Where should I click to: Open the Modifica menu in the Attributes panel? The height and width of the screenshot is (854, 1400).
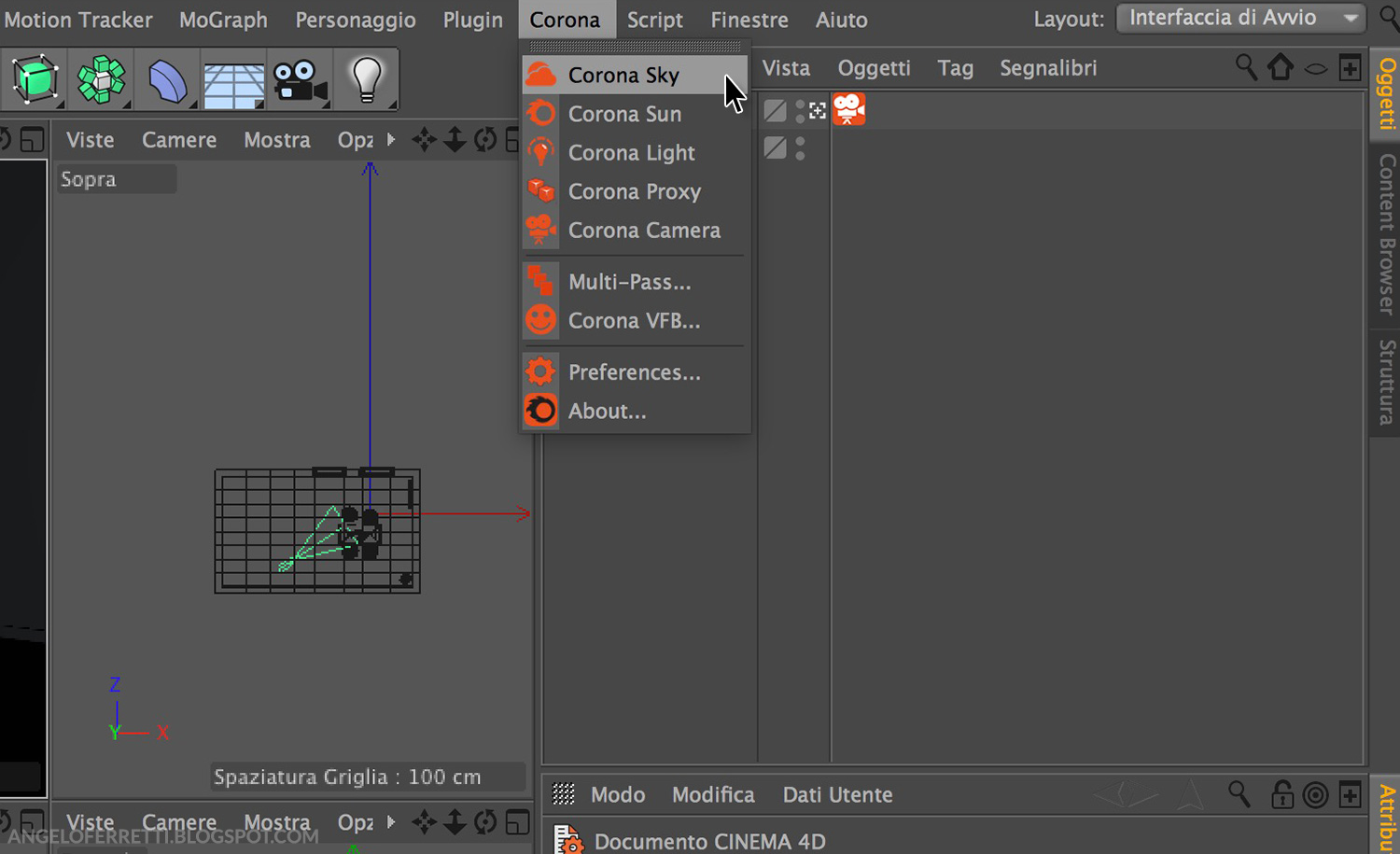[713, 795]
